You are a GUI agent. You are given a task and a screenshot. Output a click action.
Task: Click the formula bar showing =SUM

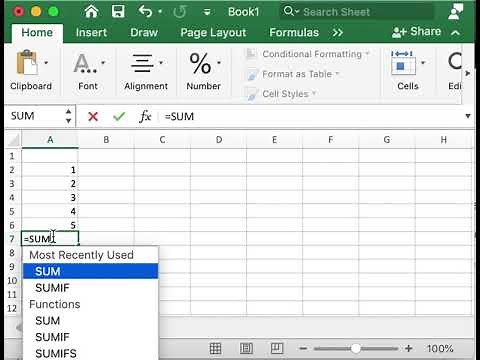click(310, 116)
